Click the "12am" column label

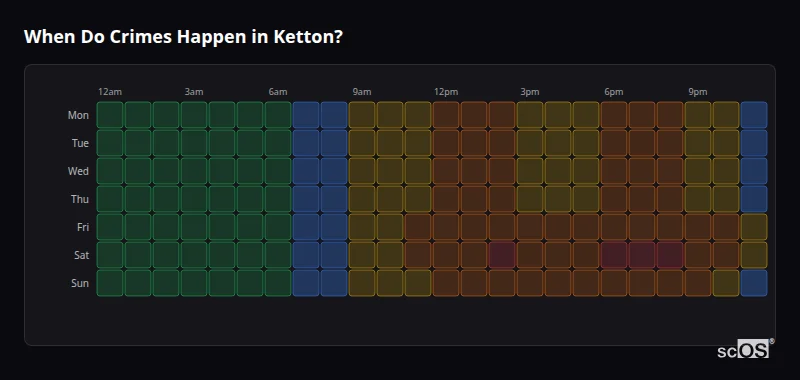coord(110,92)
